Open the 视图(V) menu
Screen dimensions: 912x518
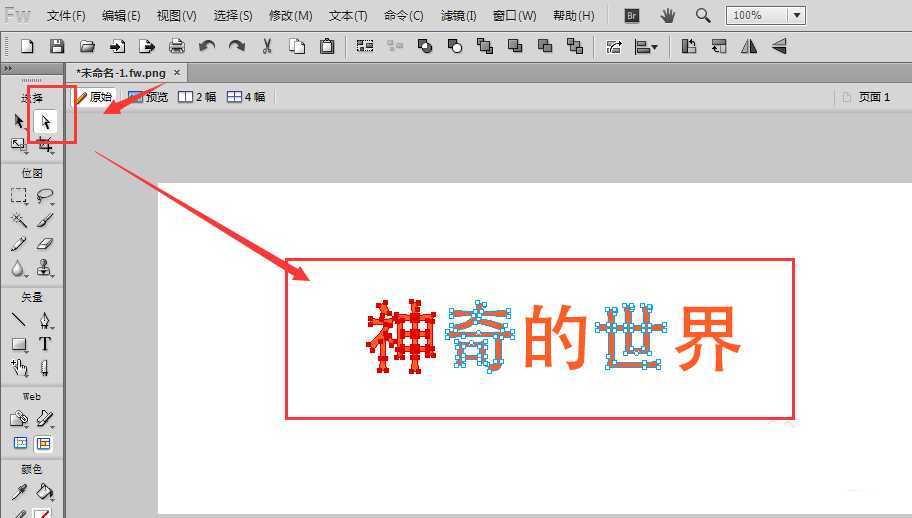[177, 16]
